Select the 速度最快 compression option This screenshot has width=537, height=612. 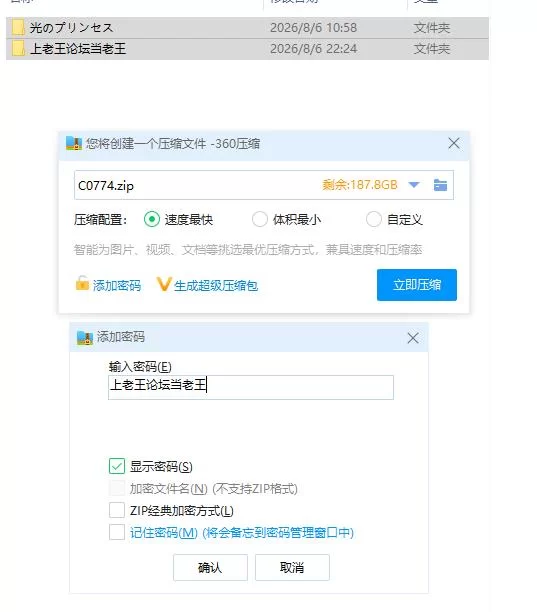(151, 219)
